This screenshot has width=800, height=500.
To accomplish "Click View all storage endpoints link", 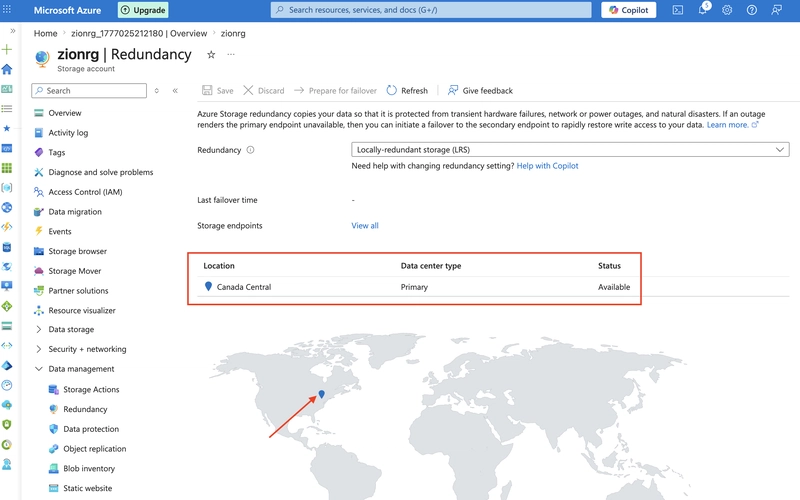I will (365, 226).
